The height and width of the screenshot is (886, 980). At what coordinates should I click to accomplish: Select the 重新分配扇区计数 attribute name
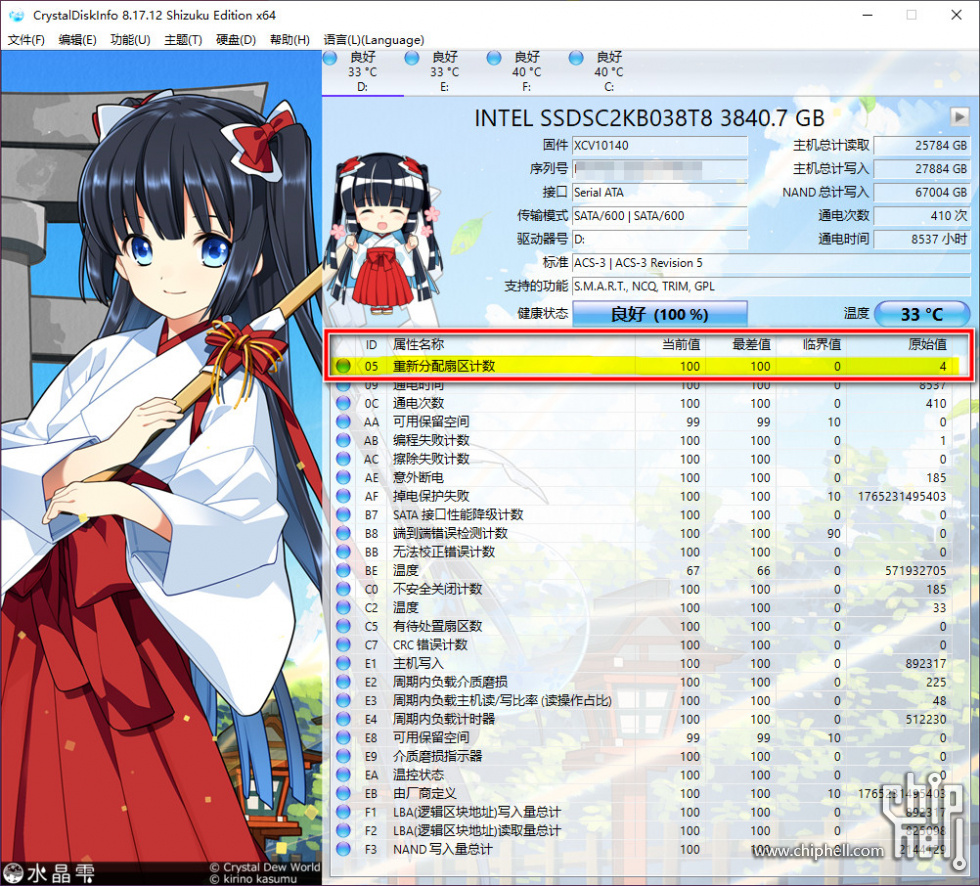pyautogui.click(x=444, y=366)
